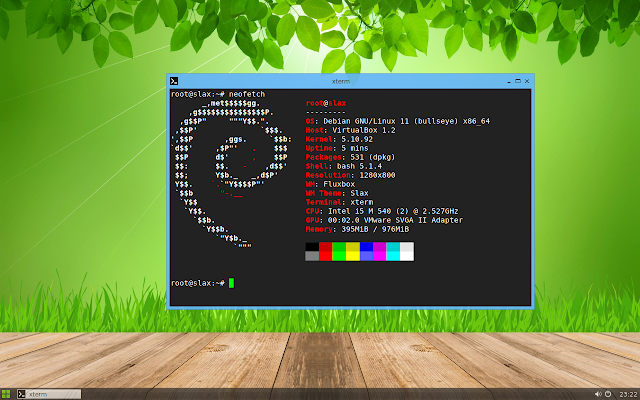Click the bright cyan color block
This screenshot has width=640, height=400.
pyautogui.click(x=393, y=256)
